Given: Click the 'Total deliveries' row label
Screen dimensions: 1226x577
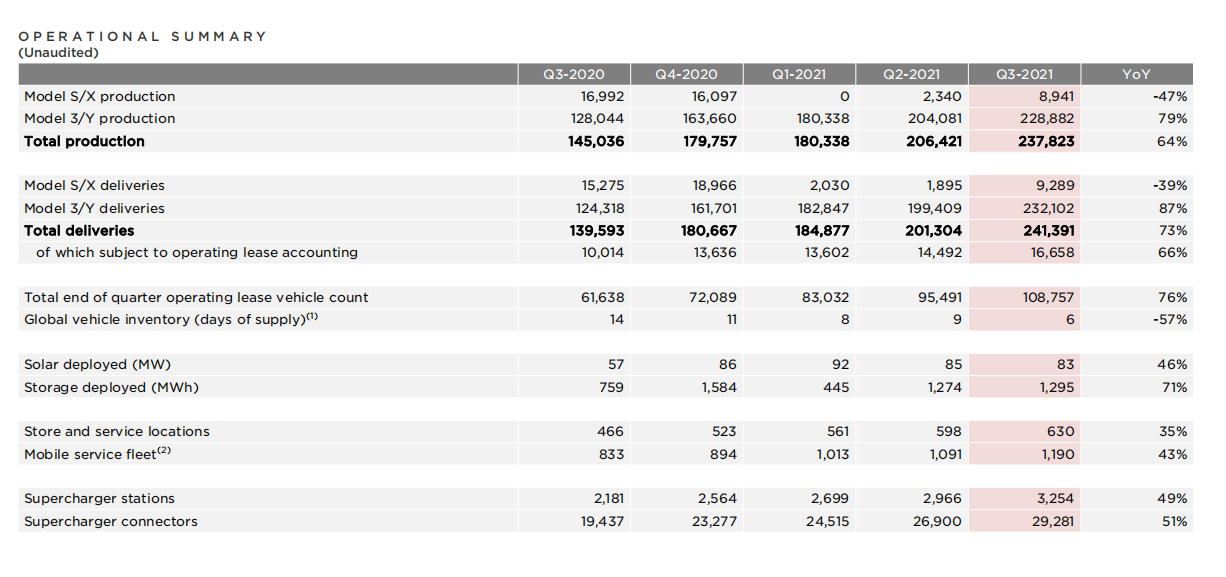Looking at the screenshot, I should pyautogui.click(x=79, y=230).
